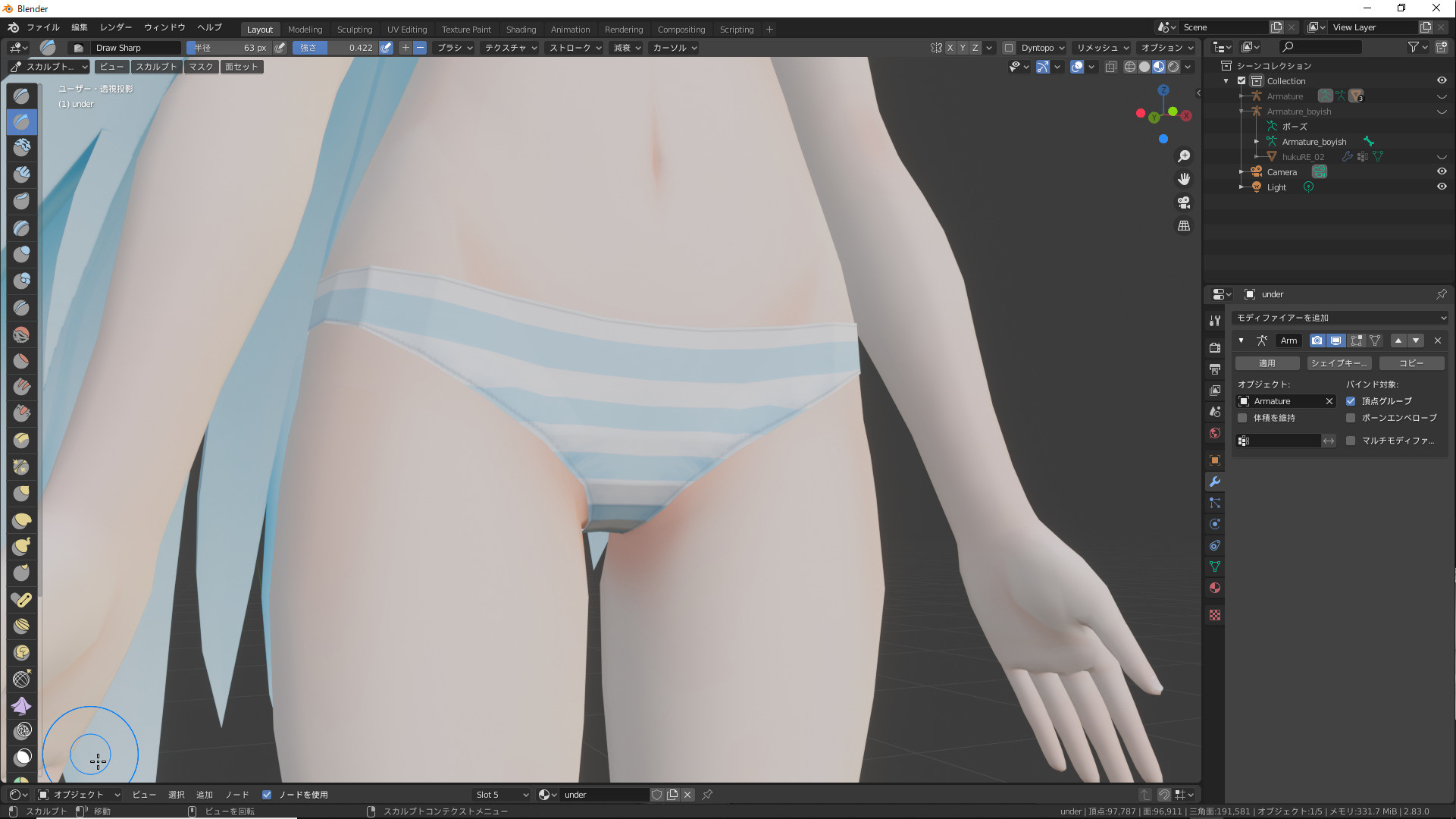Select the Draw Sharp brush tool
1456x819 pixels.
tap(22, 121)
